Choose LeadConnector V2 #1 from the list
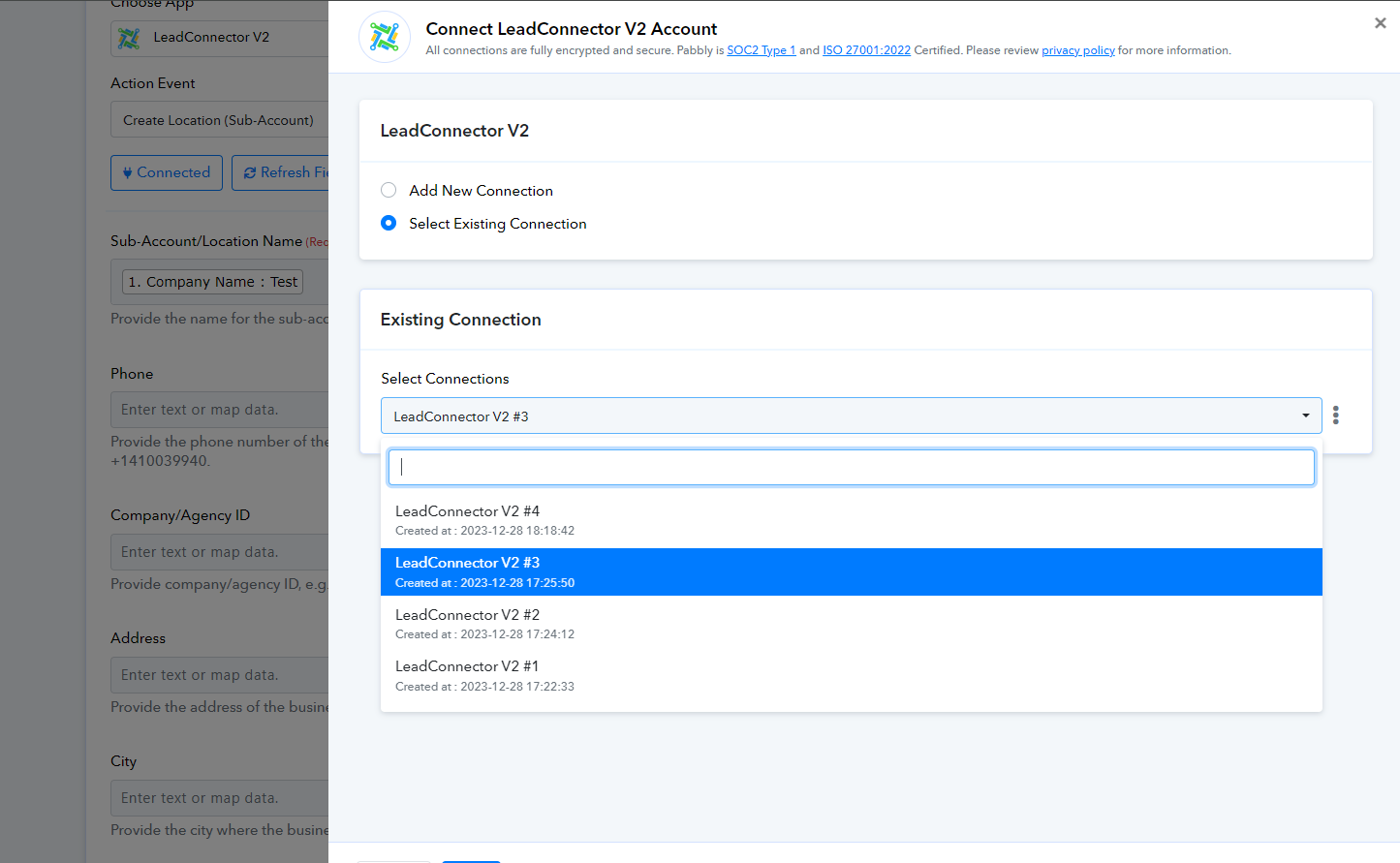This screenshot has height=863, width=1400. click(x=852, y=676)
